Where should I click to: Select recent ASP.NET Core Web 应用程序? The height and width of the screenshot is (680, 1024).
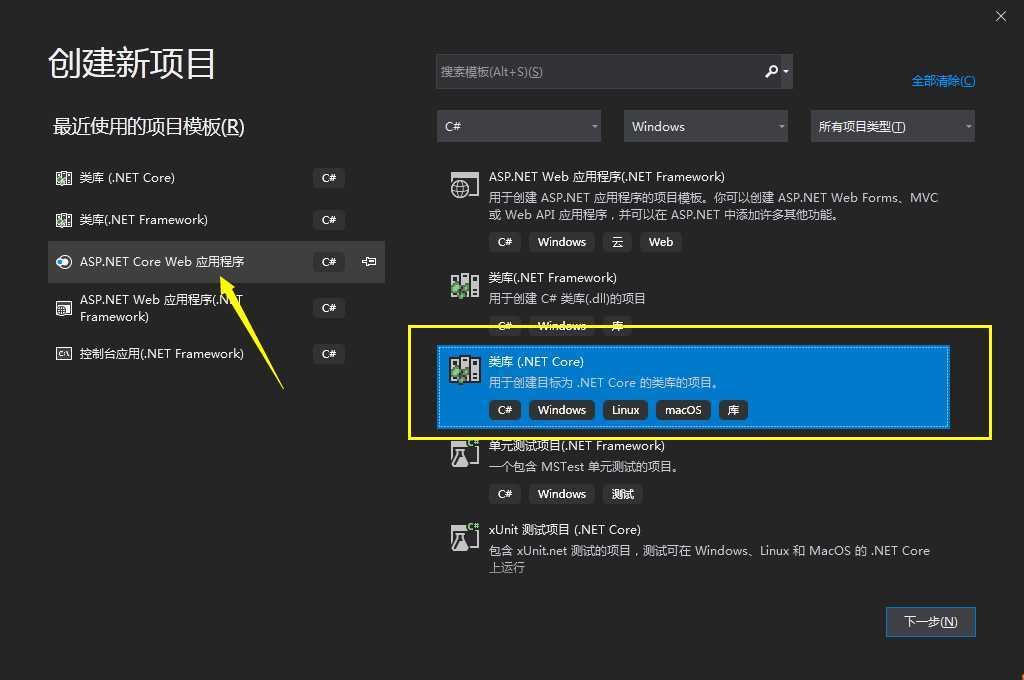[216, 262]
